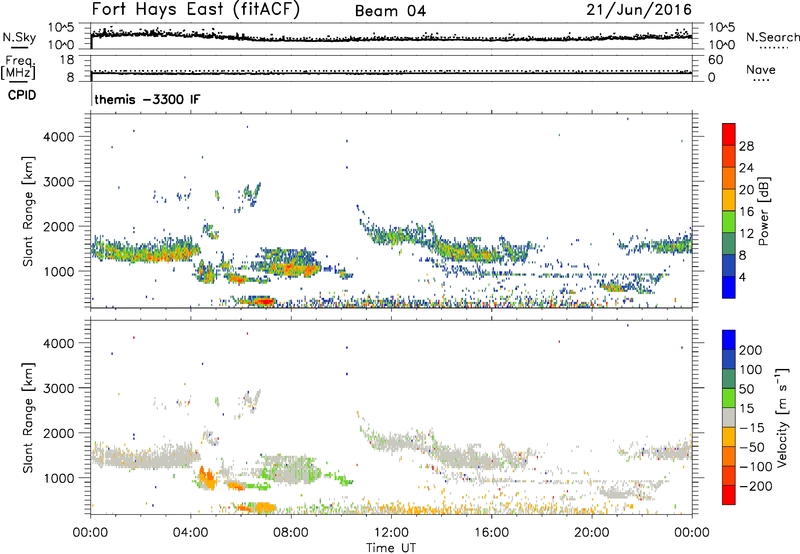This screenshot has height=554, width=800.
Task: Click the 'Power [dB]' color bar label
Action: (x=763, y=211)
